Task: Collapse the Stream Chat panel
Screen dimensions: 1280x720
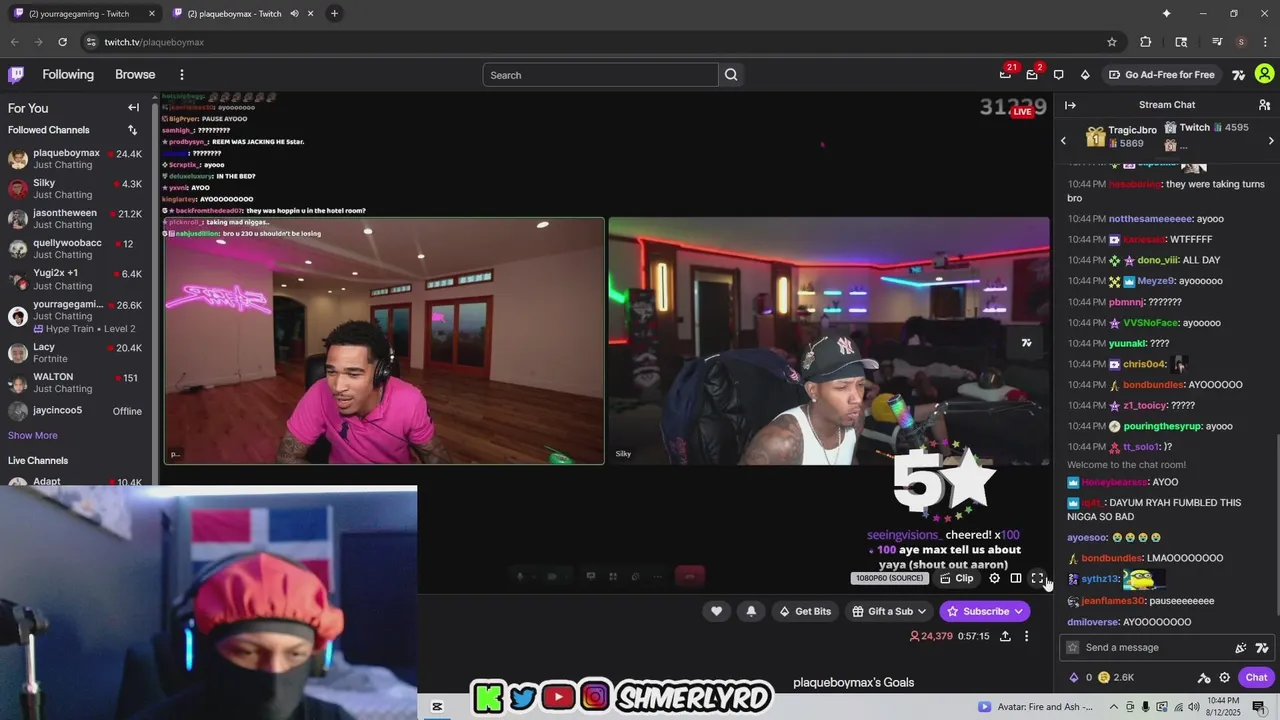Action: tap(1070, 105)
